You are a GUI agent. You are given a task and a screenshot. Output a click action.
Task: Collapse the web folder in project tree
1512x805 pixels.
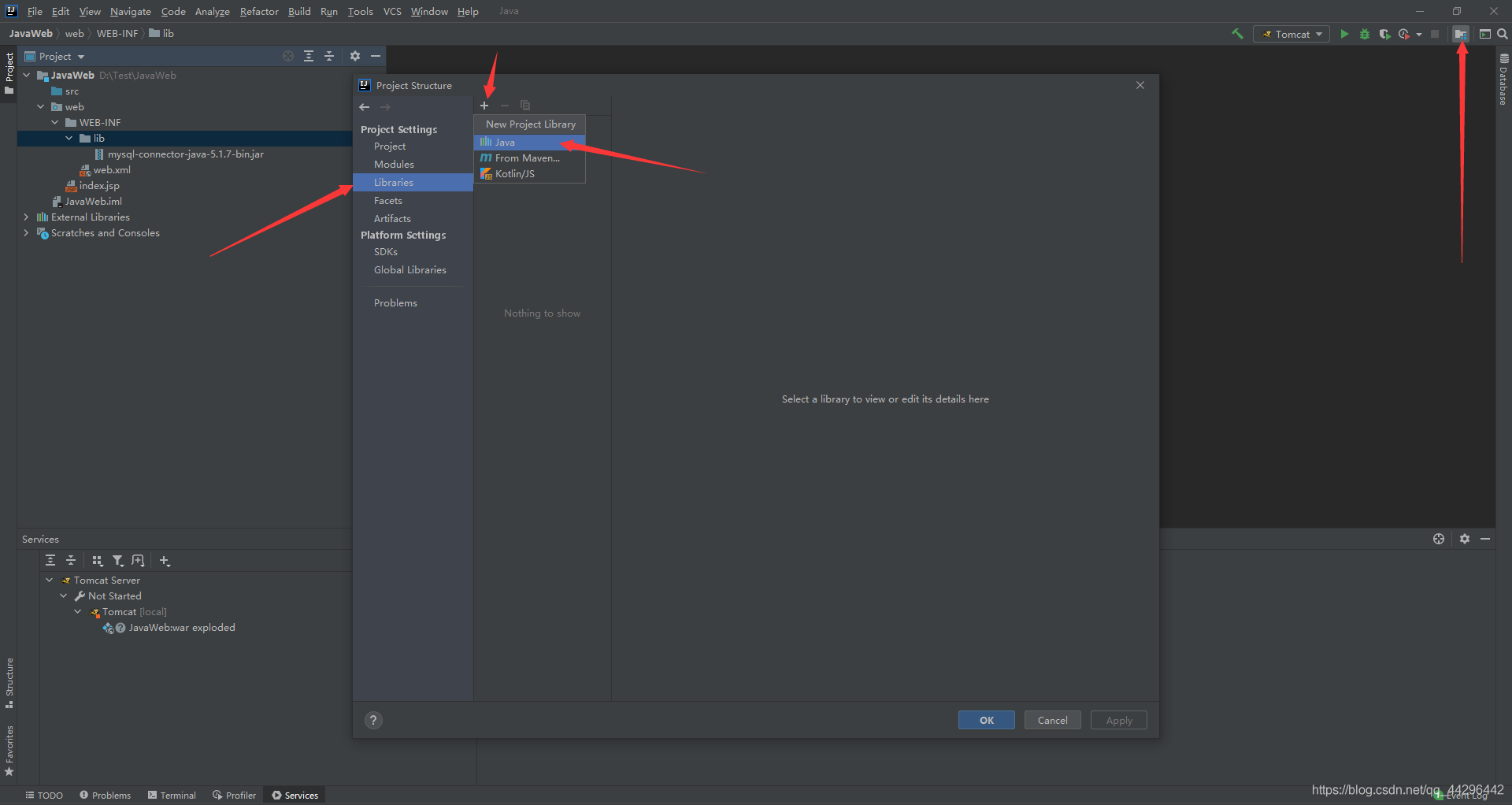[41, 107]
